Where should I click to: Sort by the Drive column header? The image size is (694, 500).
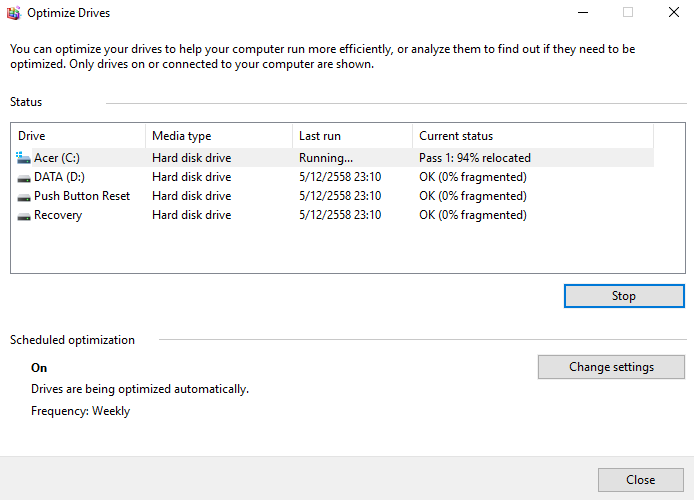tap(79, 136)
